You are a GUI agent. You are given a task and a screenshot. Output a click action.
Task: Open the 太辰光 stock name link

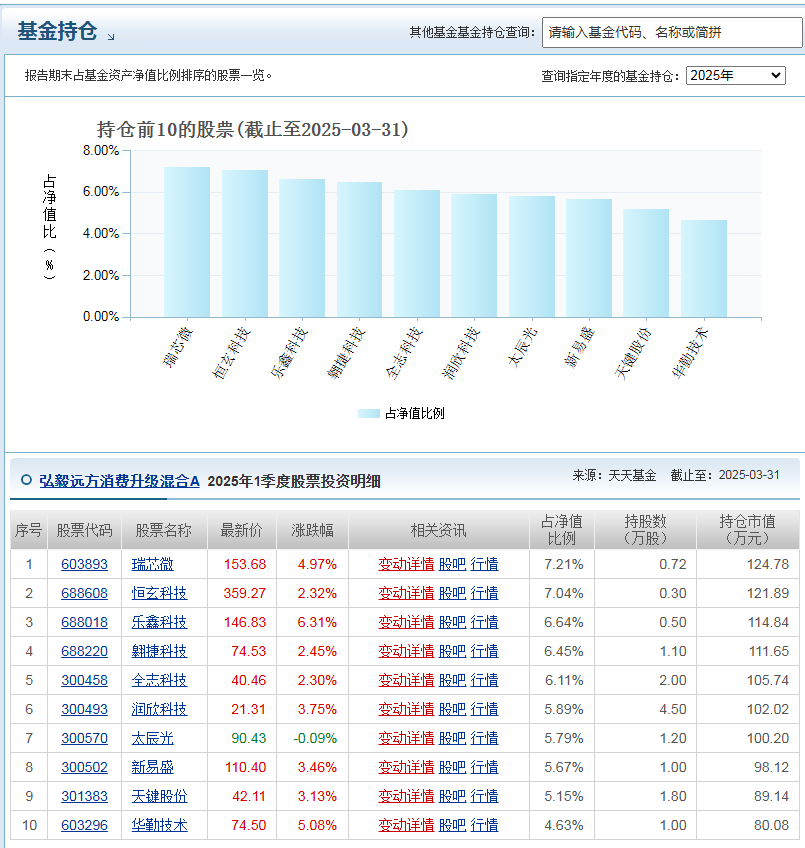tap(153, 738)
